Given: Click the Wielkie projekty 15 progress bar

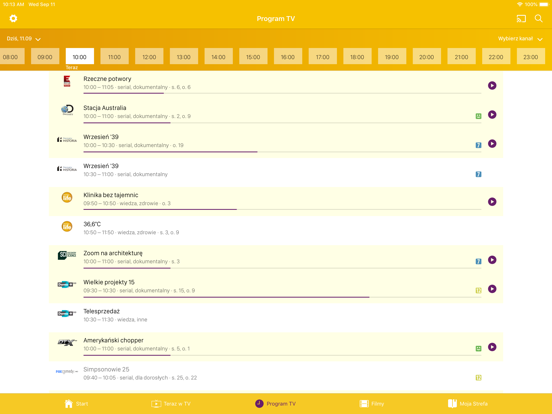Looking at the screenshot, I should click(x=282, y=297).
